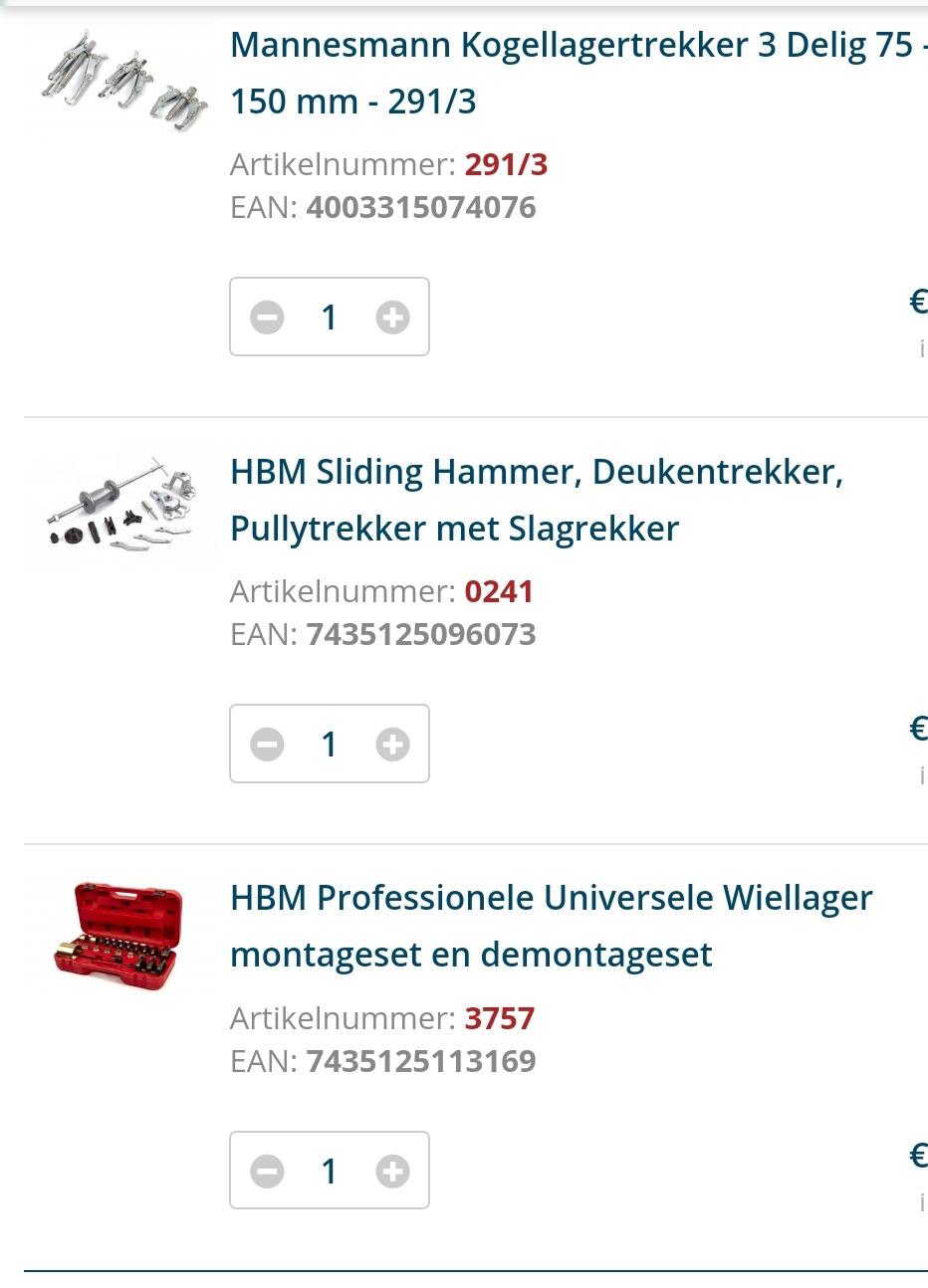
Task: Select article number 3757
Action: [x=500, y=1018]
